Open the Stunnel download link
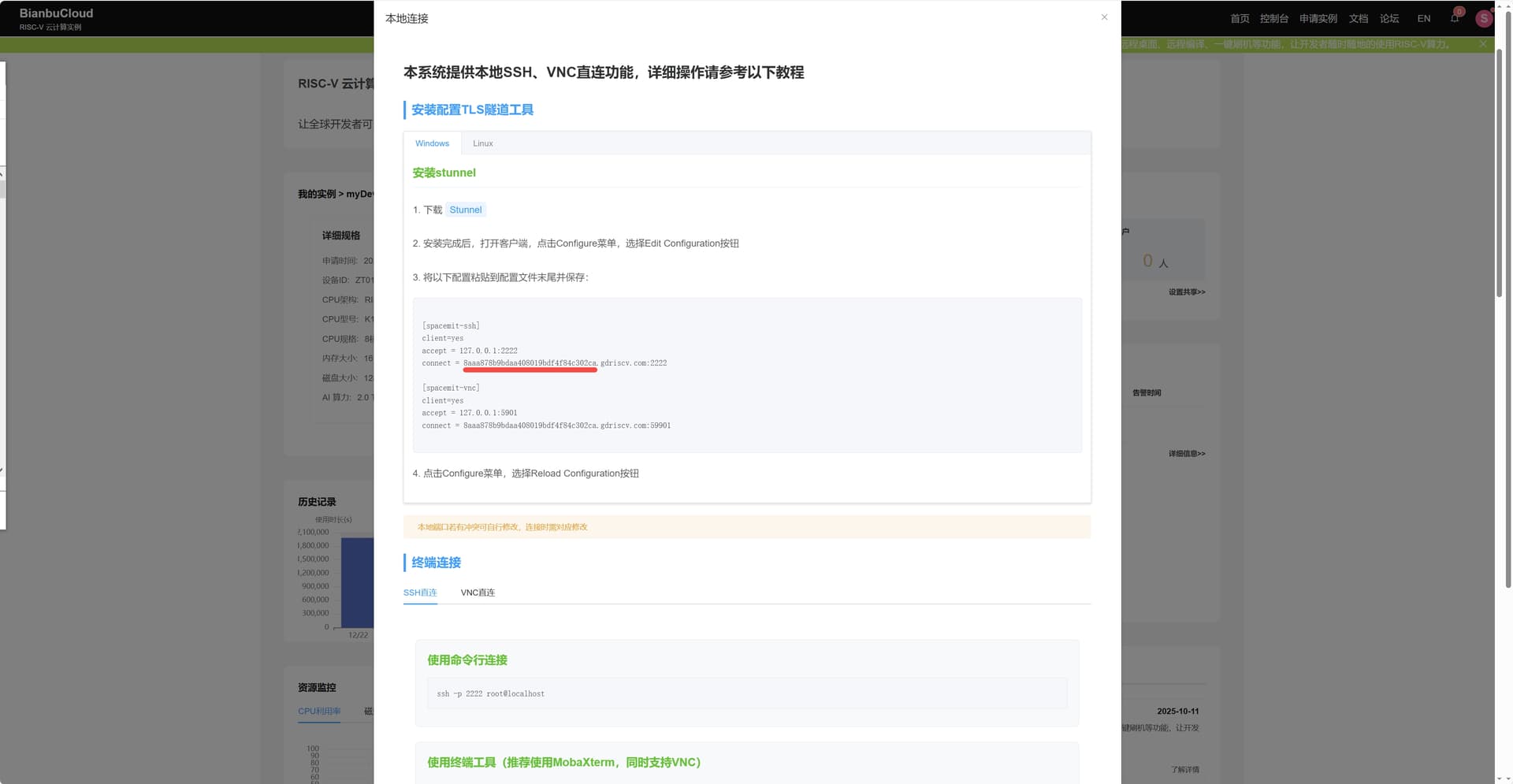Image resolution: width=1513 pixels, height=784 pixels. pyautogui.click(x=465, y=210)
